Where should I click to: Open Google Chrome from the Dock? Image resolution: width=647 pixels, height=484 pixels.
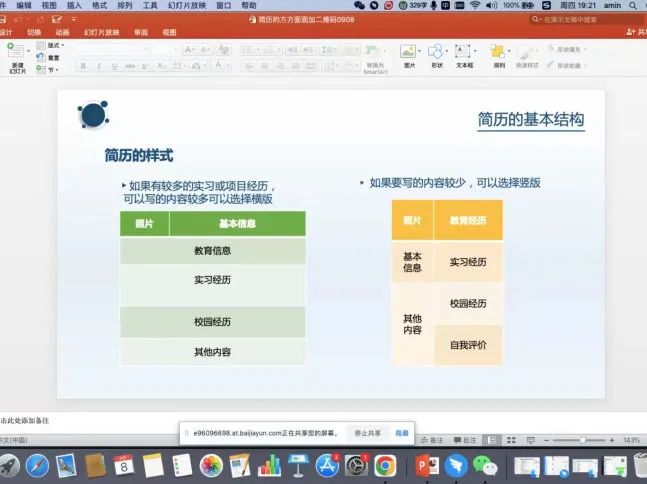coord(385,465)
